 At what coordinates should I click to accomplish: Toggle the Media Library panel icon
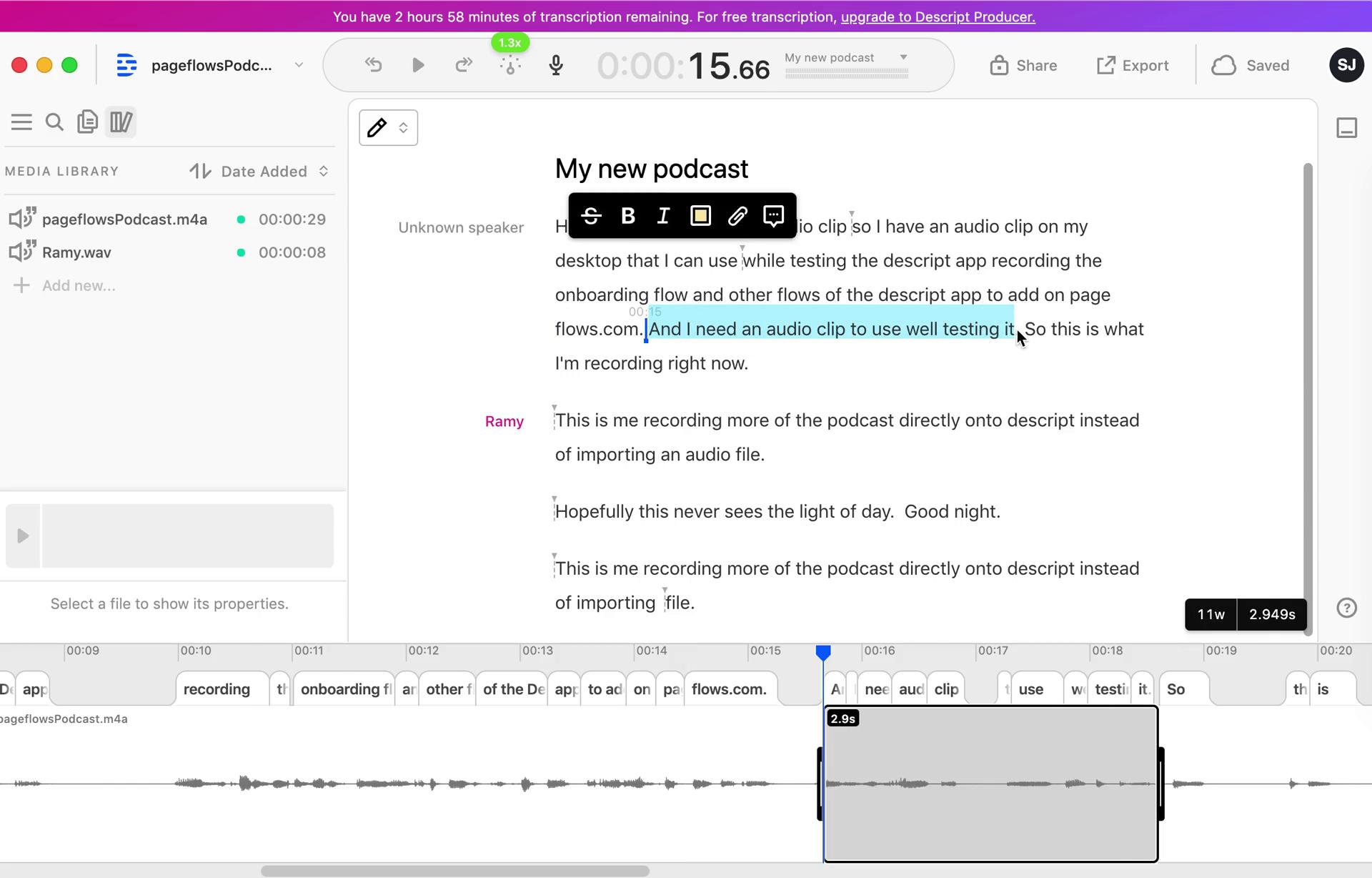coord(121,122)
